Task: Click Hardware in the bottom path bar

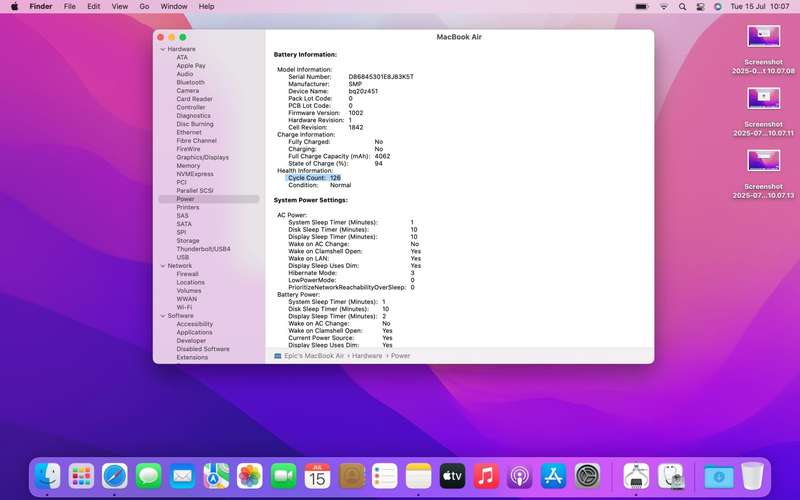Action: [367, 356]
